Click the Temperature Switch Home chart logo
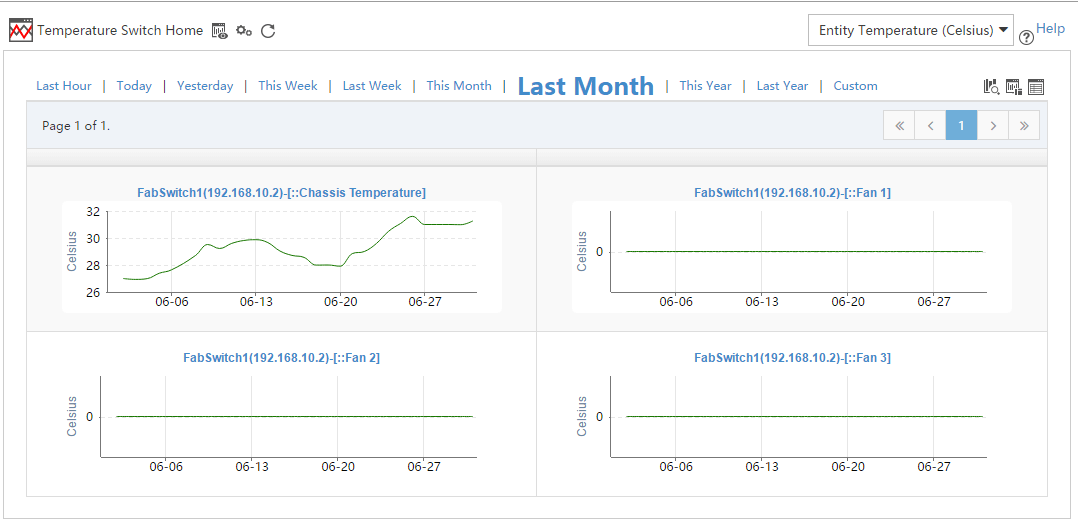The height and width of the screenshot is (524, 1078). (x=21, y=30)
